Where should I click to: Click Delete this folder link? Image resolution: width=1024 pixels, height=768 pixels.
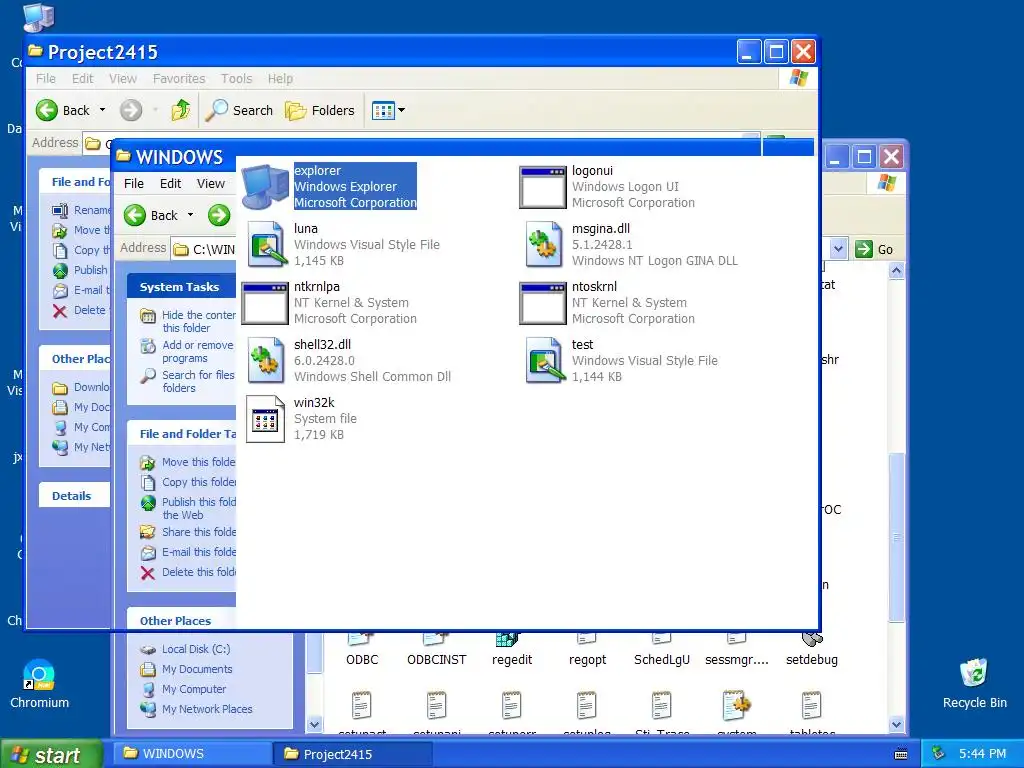coord(199,571)
